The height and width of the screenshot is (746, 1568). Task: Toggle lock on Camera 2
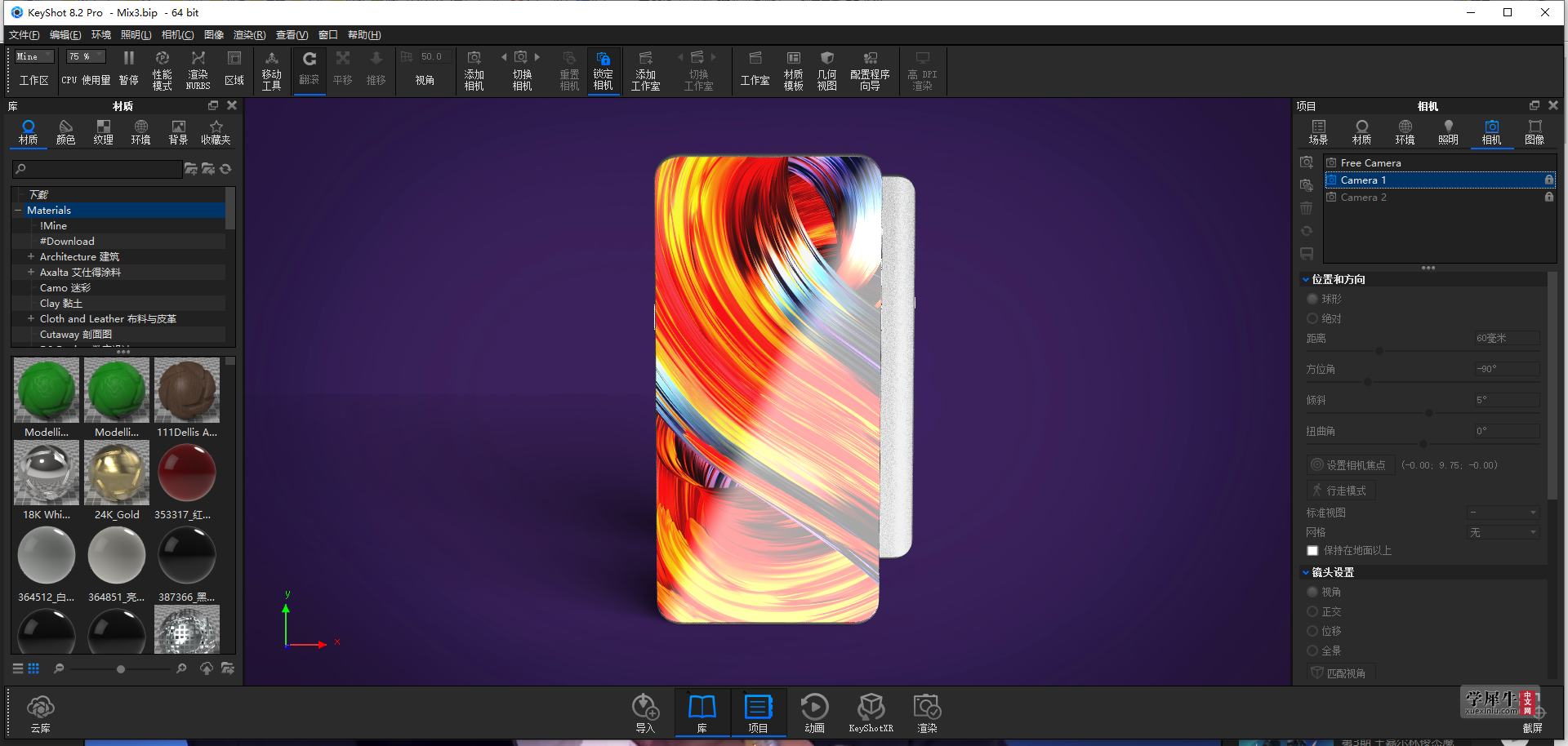point(1548,197)
